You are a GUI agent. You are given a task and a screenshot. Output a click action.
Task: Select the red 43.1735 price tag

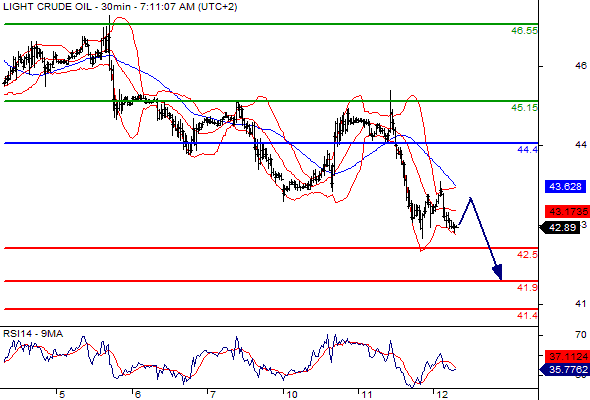(x=567, y=211)
